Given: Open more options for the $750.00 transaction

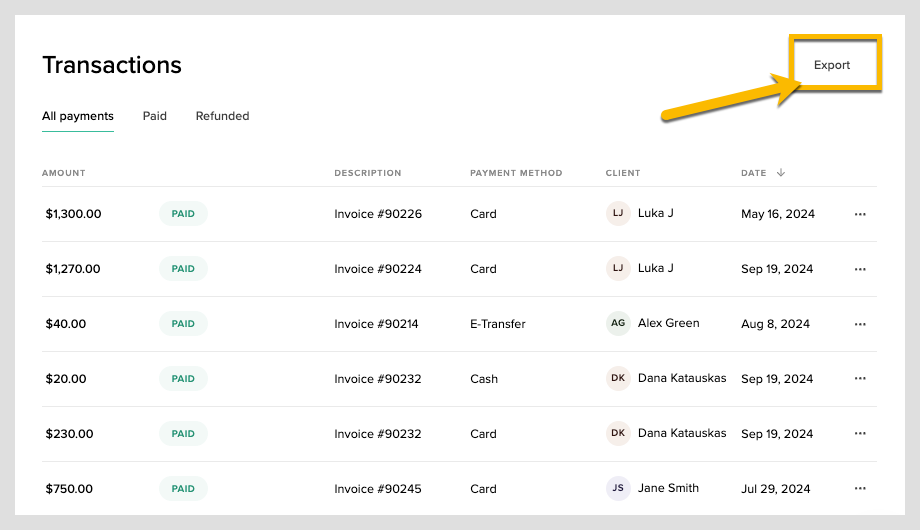Looking at the screenshot, I should [860, 488].
